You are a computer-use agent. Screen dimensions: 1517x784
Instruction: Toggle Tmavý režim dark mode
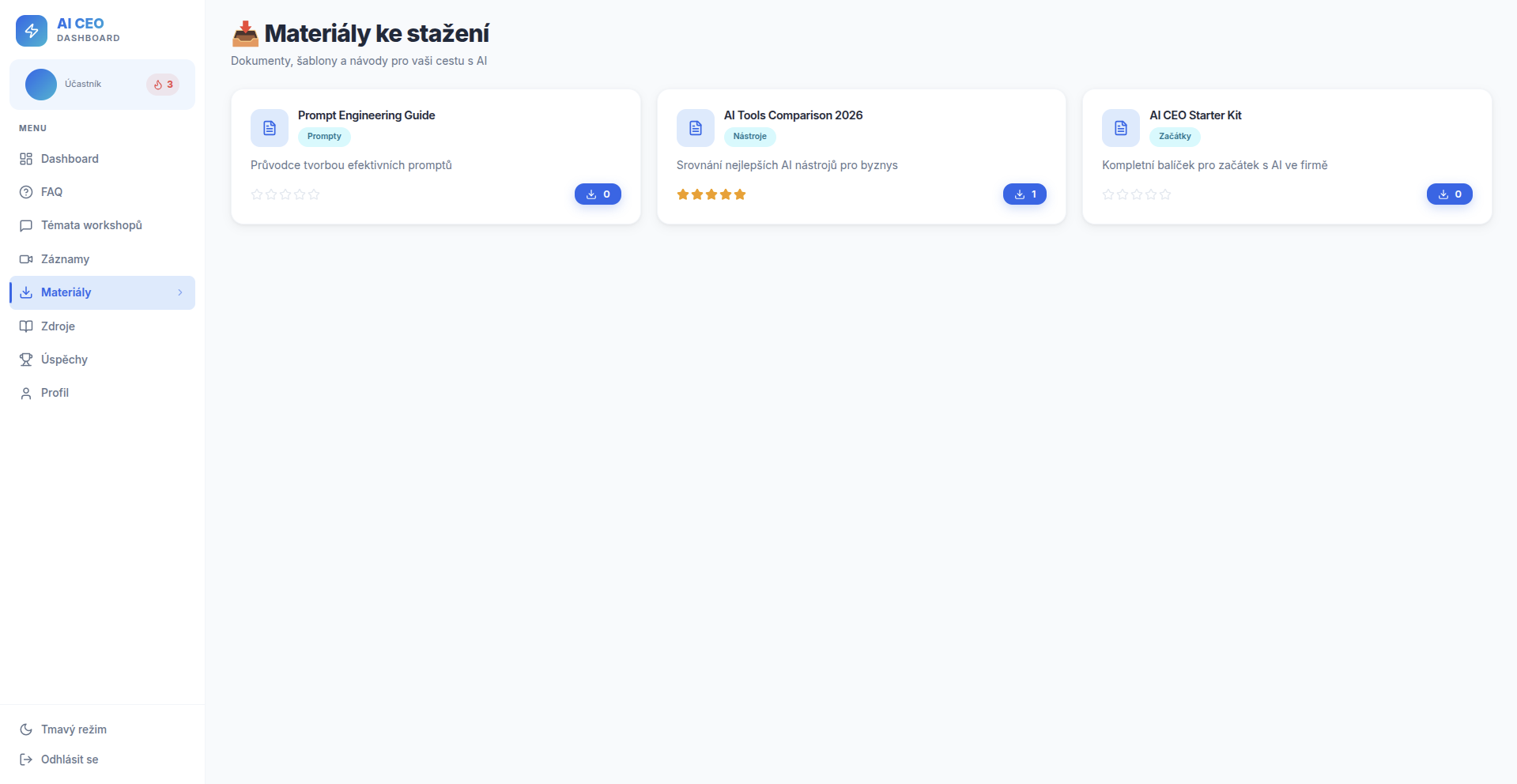(74, 729)
